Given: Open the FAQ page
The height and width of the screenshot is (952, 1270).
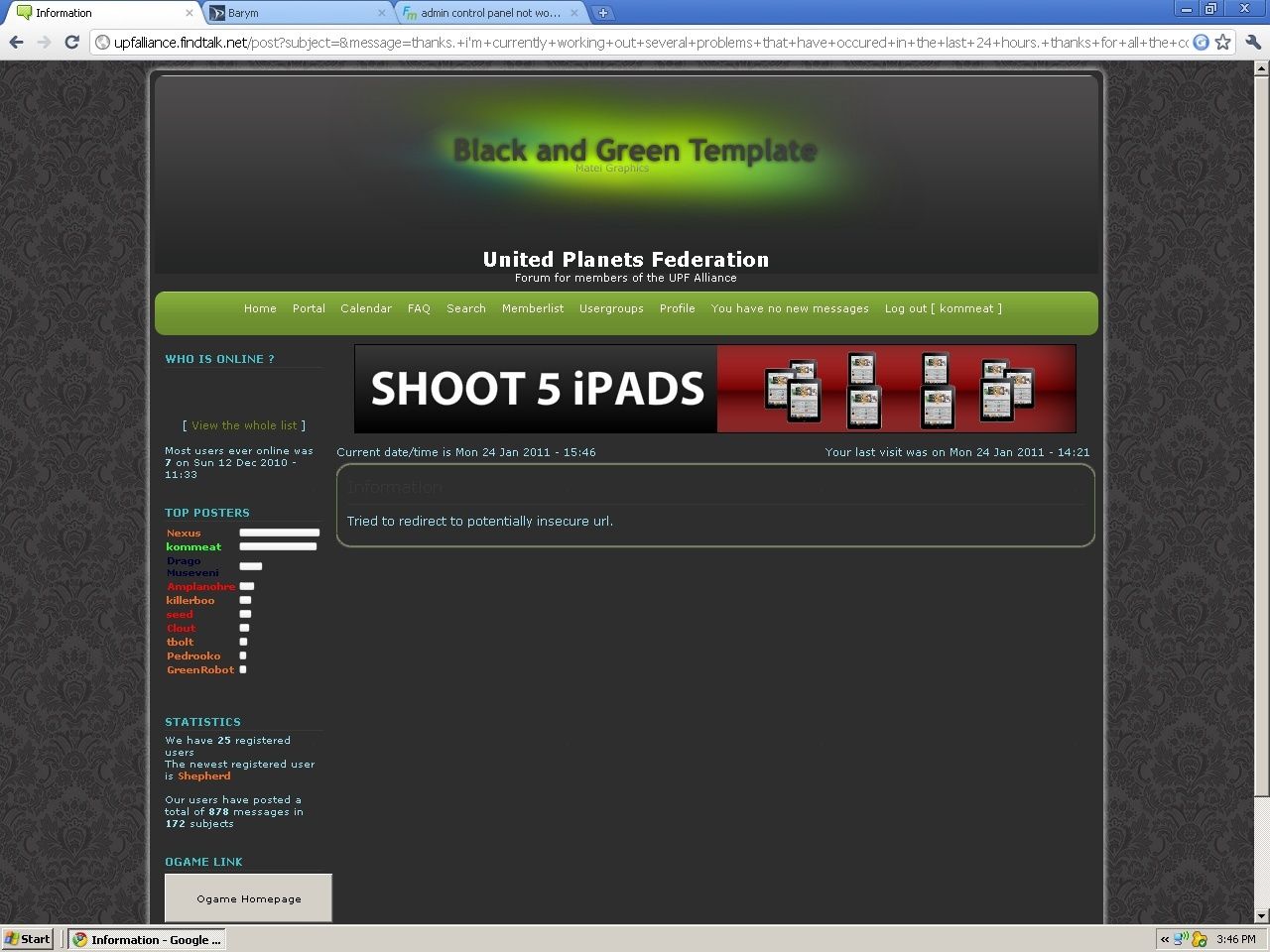Looking at the screenshot, I should click(419, 308).
